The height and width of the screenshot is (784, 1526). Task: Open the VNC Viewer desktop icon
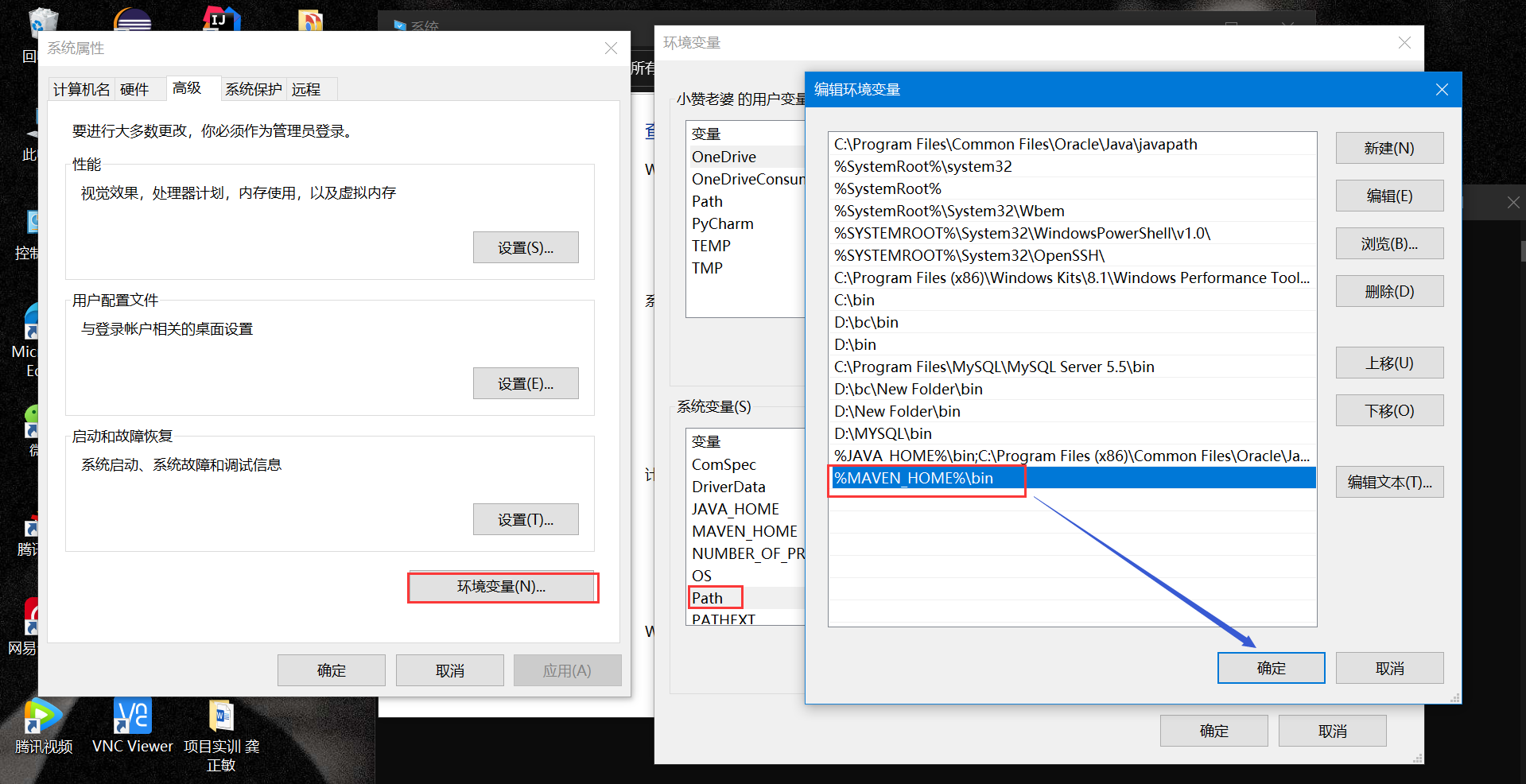[132, 725]
